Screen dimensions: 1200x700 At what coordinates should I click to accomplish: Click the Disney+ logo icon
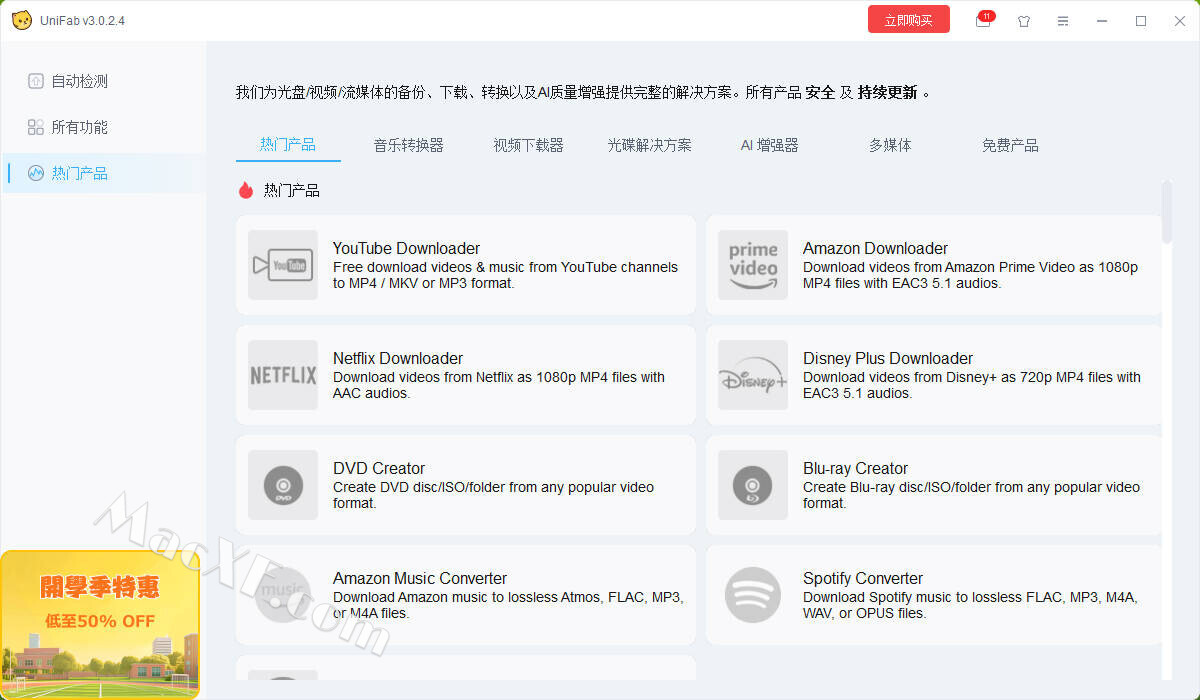(753, 375)
